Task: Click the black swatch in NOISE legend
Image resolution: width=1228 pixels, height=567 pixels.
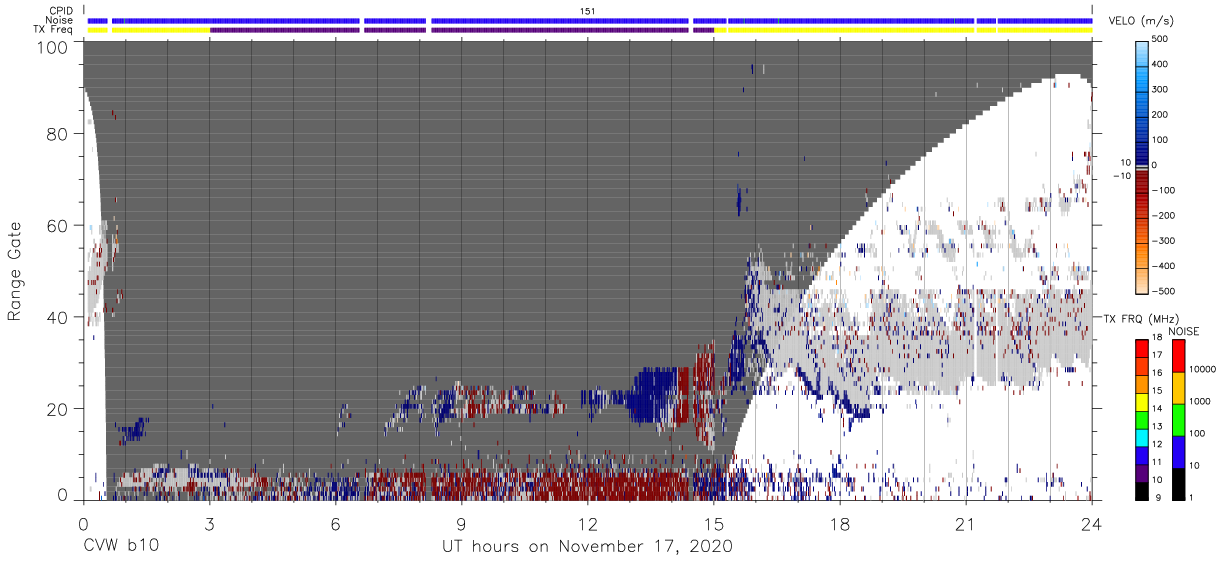Action: [1180, 483]
